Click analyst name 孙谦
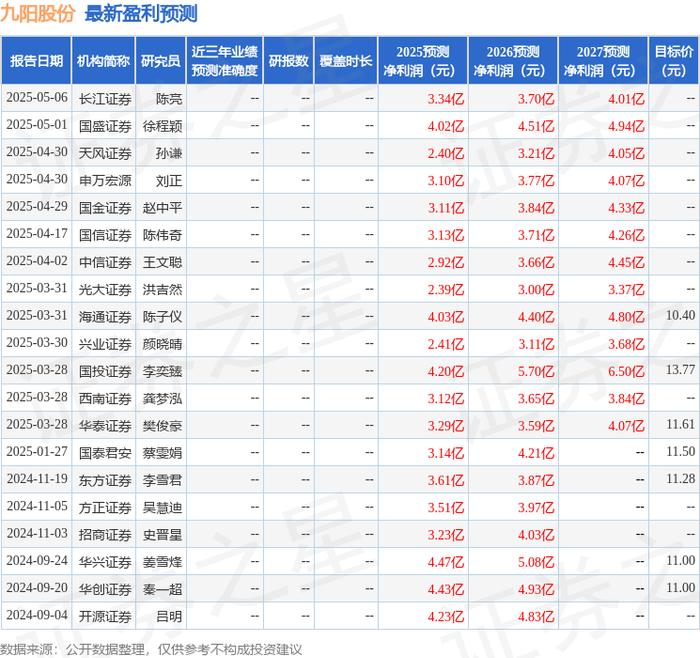 169,153
